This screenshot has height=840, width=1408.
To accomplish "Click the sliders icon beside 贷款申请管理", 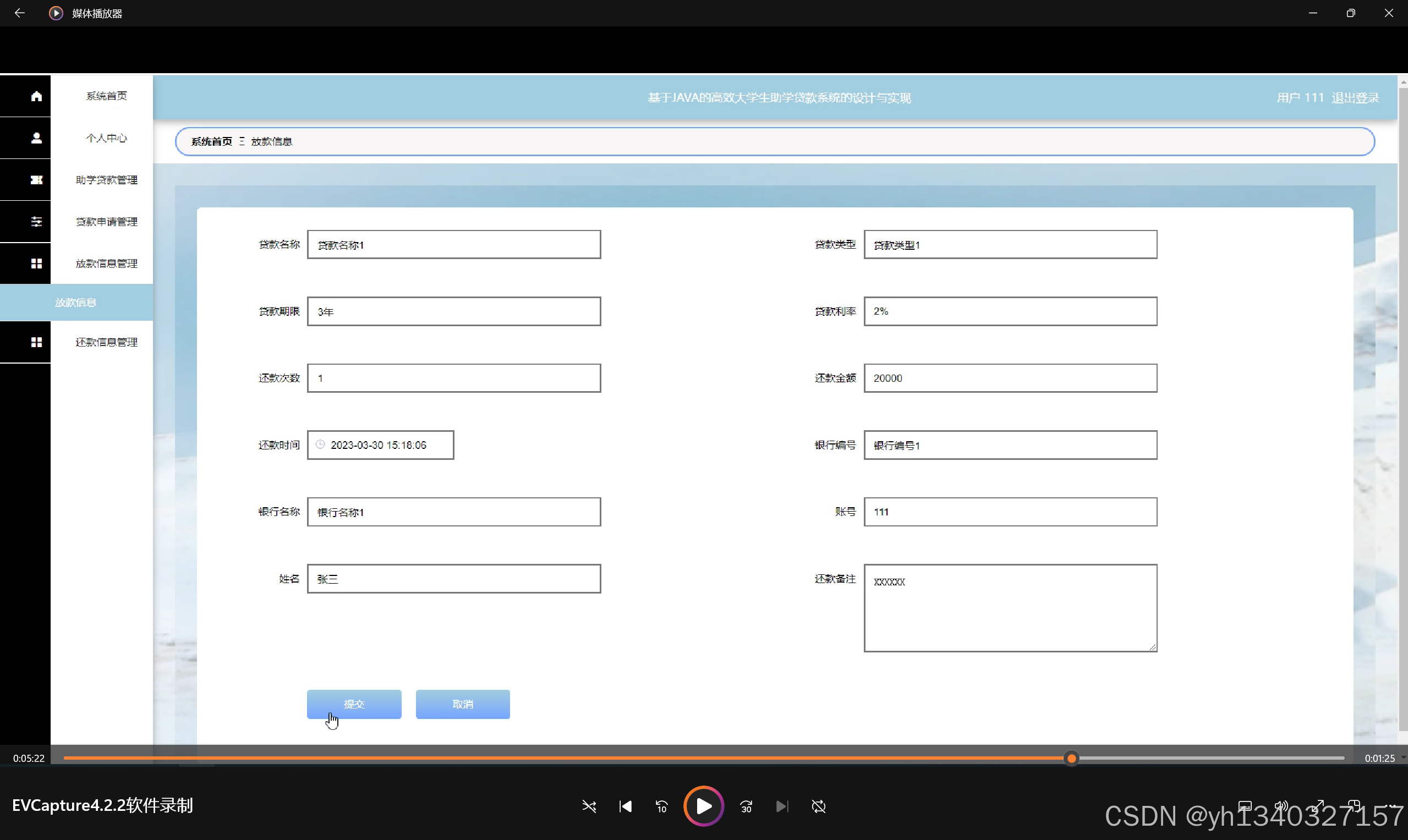I will point(36,222).
